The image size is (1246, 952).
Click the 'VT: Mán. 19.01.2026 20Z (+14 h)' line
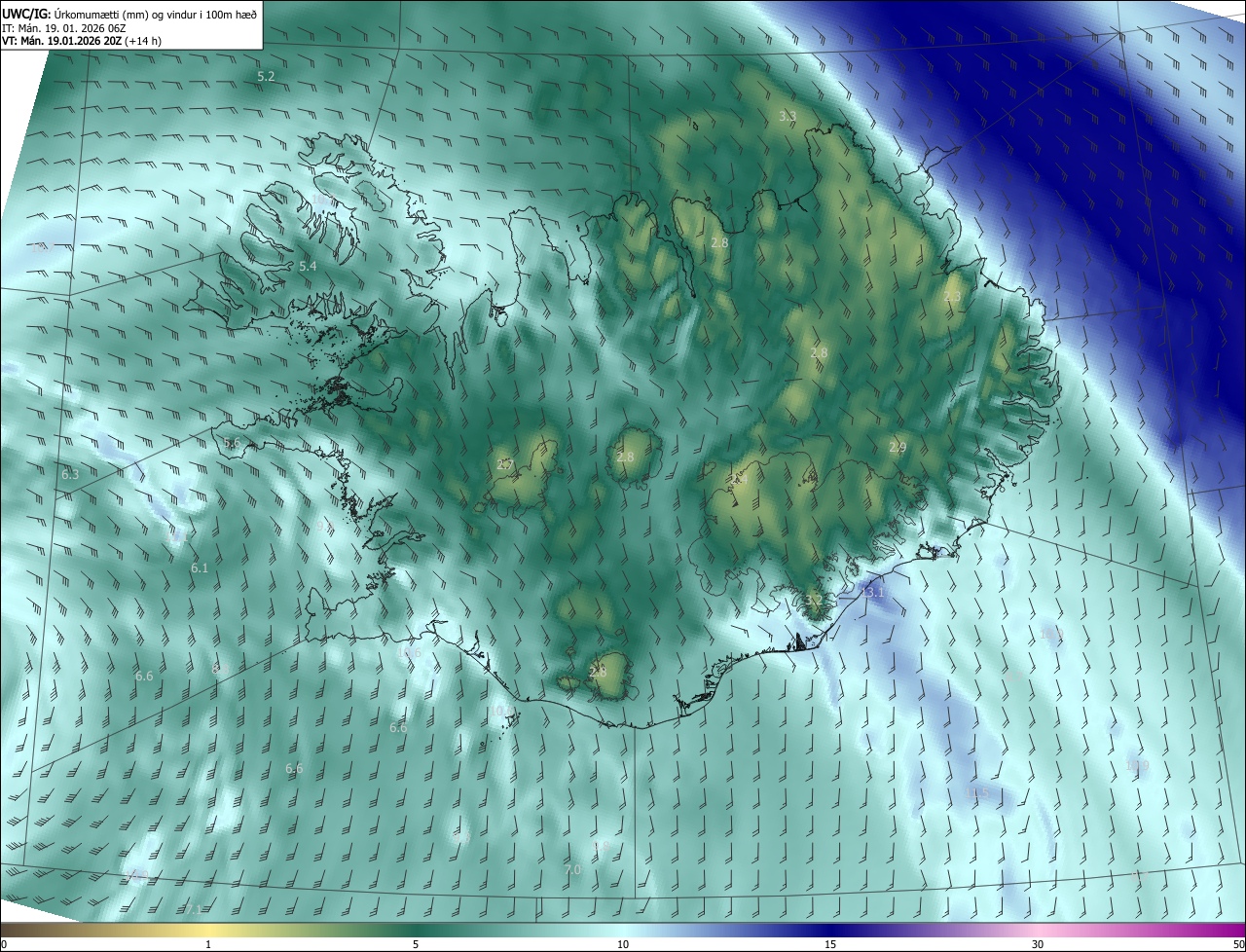pyautogui.click(x=82, y=42)
